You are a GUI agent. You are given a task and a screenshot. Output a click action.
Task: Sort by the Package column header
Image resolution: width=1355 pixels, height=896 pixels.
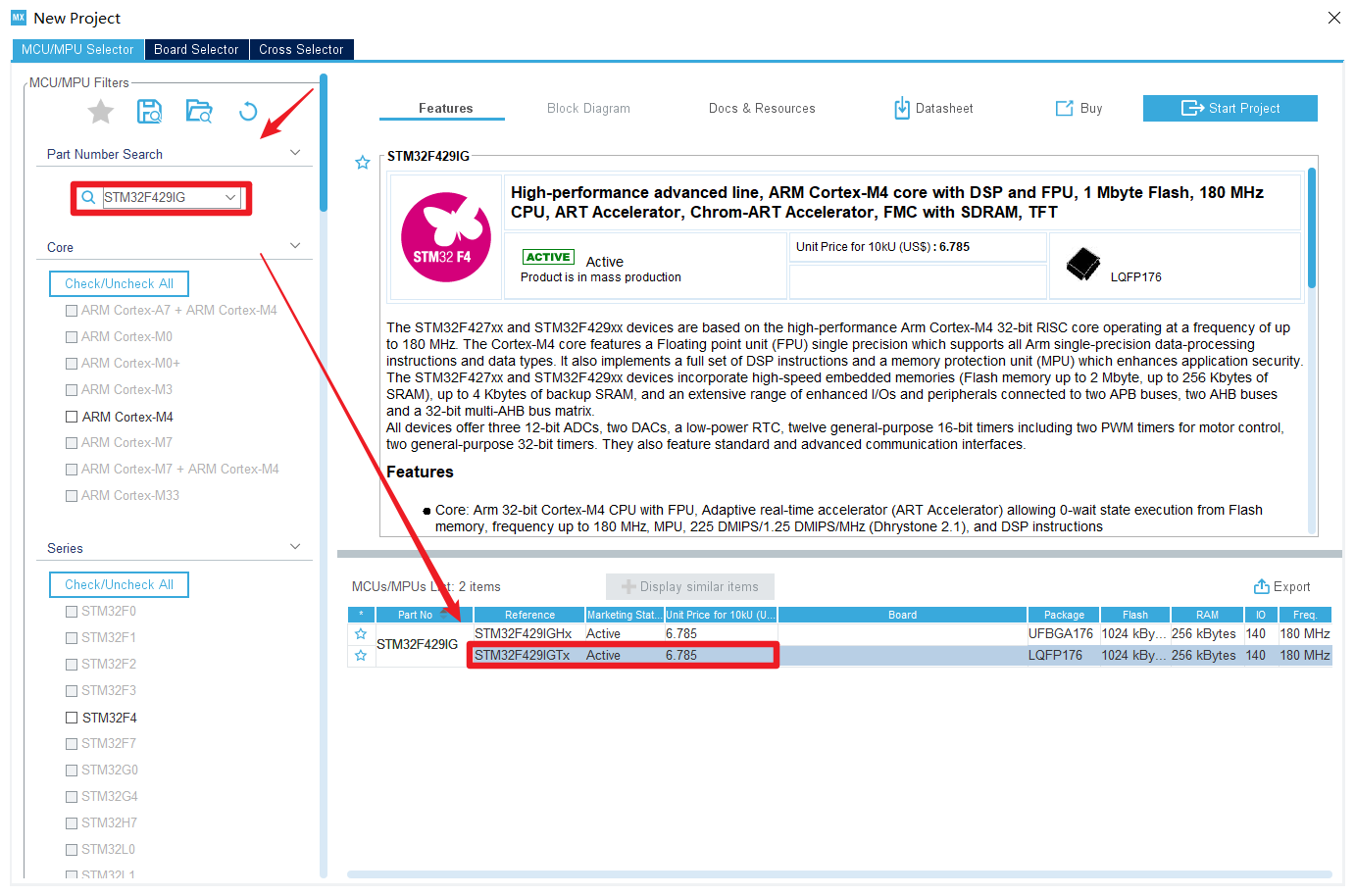coord(1064,615)
